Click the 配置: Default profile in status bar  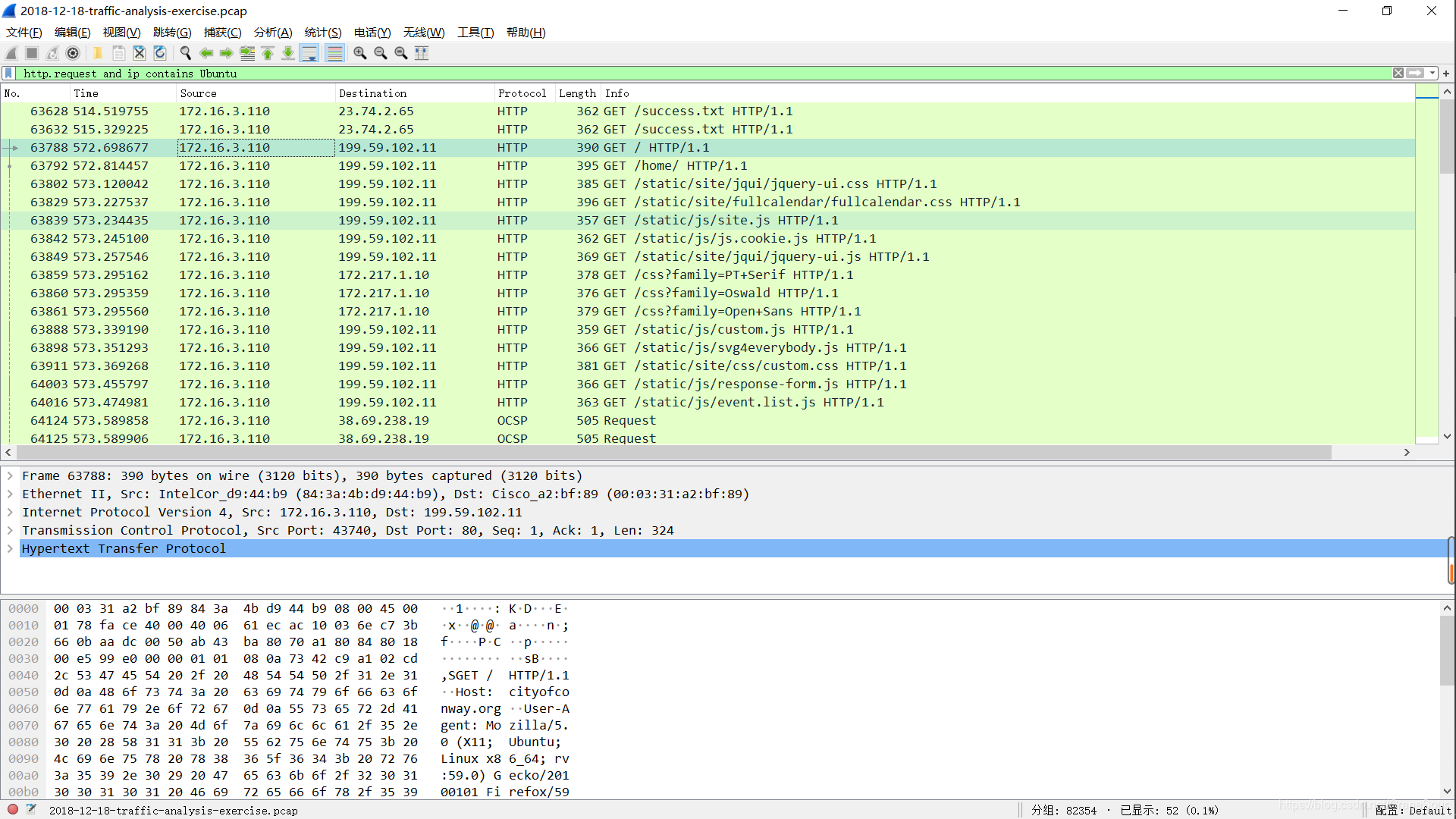pyautogui.click(x=1413, y=811)
